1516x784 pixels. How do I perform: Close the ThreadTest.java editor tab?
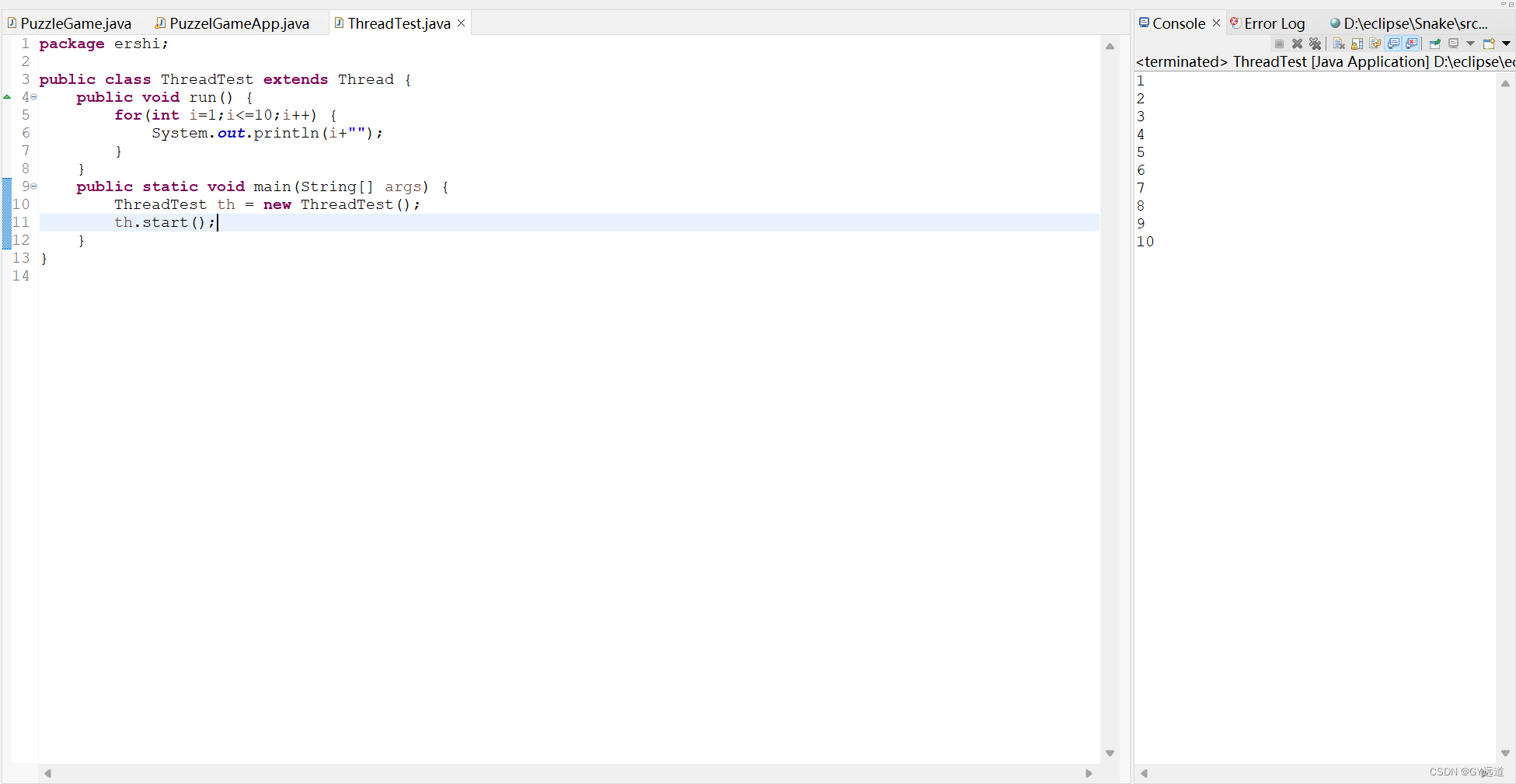461,23
